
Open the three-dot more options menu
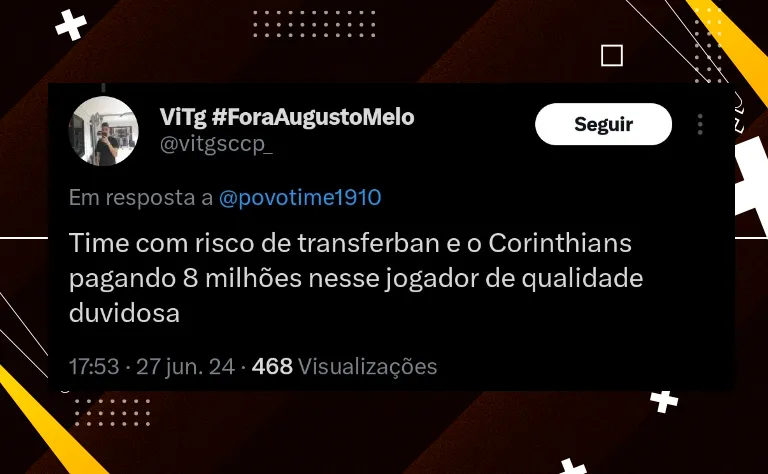pos(700,124)
